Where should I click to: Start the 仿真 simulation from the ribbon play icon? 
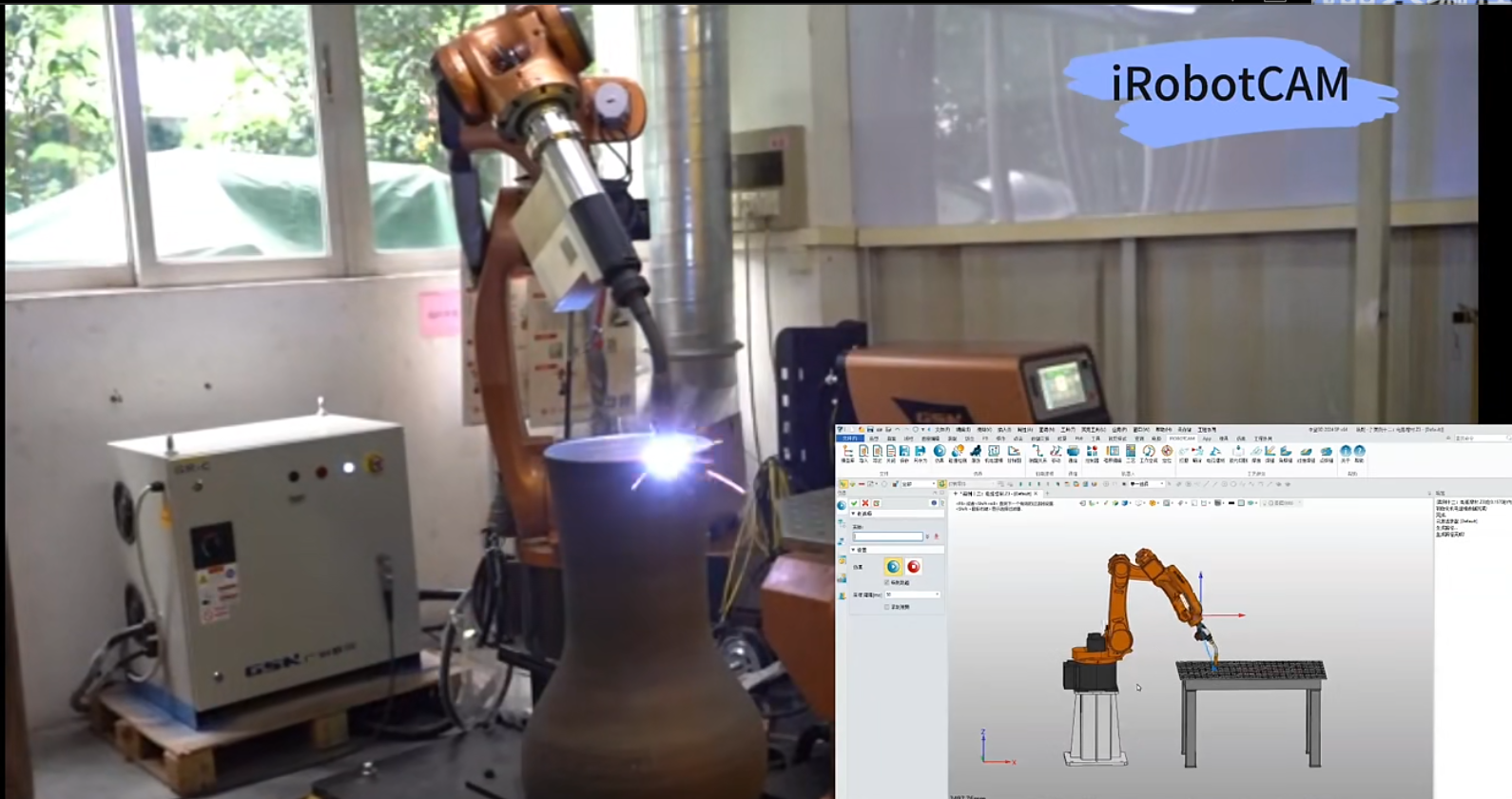click(940, 452)
